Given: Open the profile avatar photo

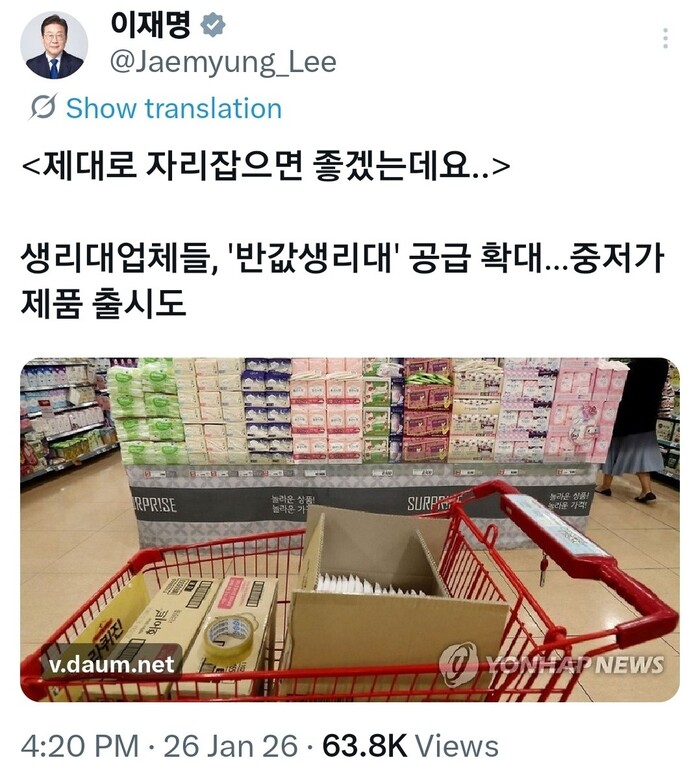Looking at the screenshot, I should (x=54, y=45).
